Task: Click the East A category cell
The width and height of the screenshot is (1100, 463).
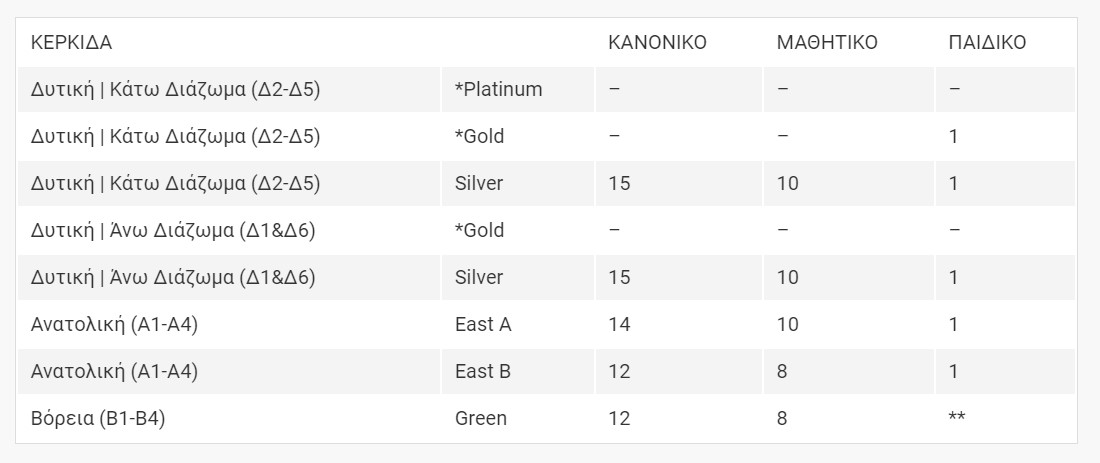Action: click(x=518, y=324)
